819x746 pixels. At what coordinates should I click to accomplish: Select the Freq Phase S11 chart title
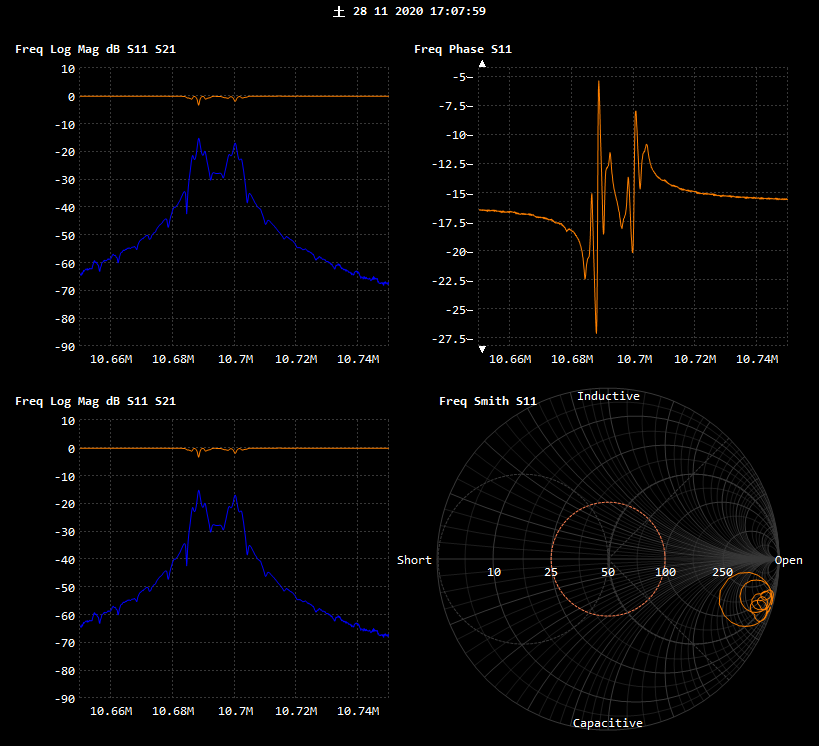pos(463,49)
